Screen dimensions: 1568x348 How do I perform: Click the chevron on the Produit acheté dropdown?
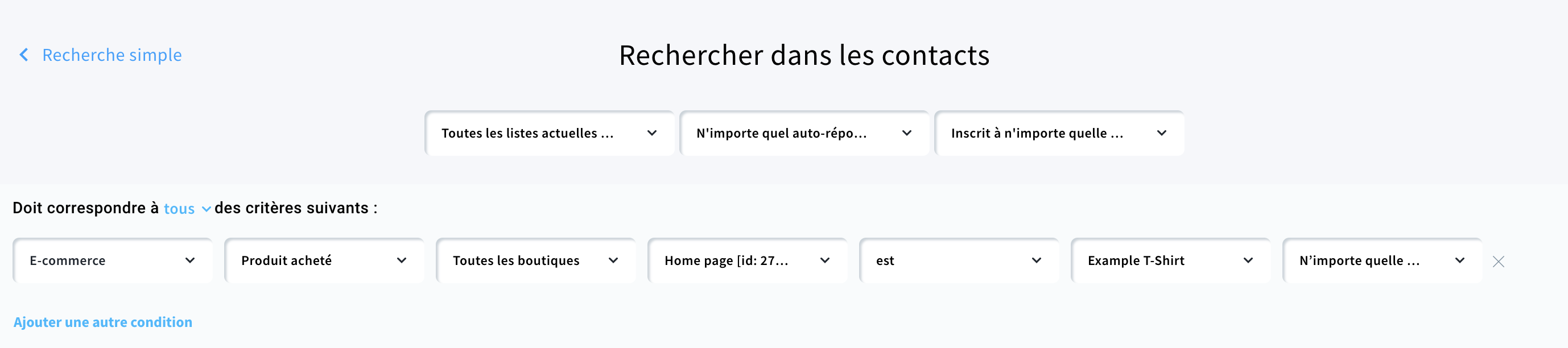click(402, 260)
